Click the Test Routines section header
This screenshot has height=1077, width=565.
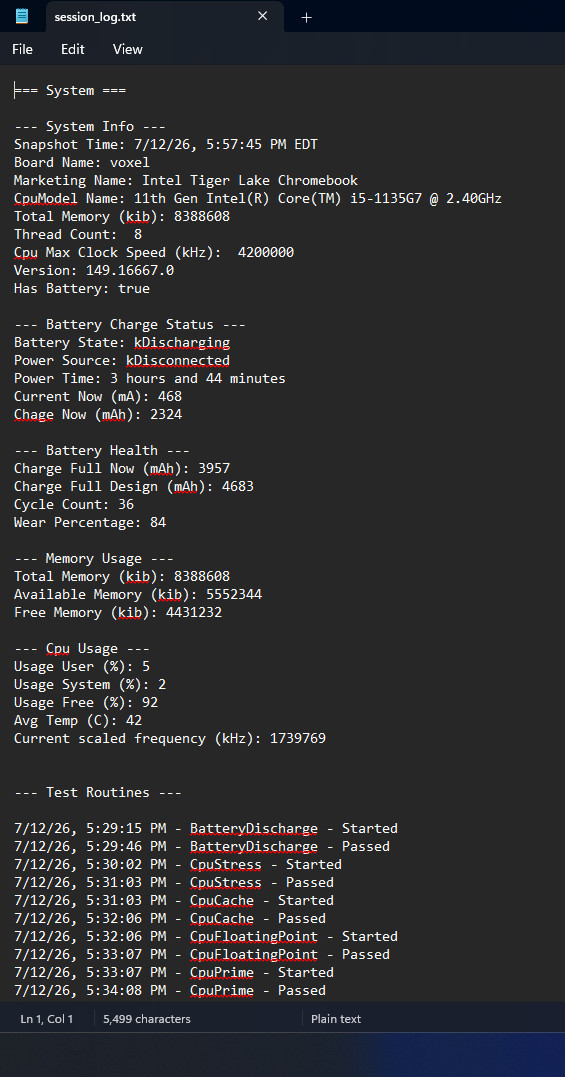click(98, 793)
